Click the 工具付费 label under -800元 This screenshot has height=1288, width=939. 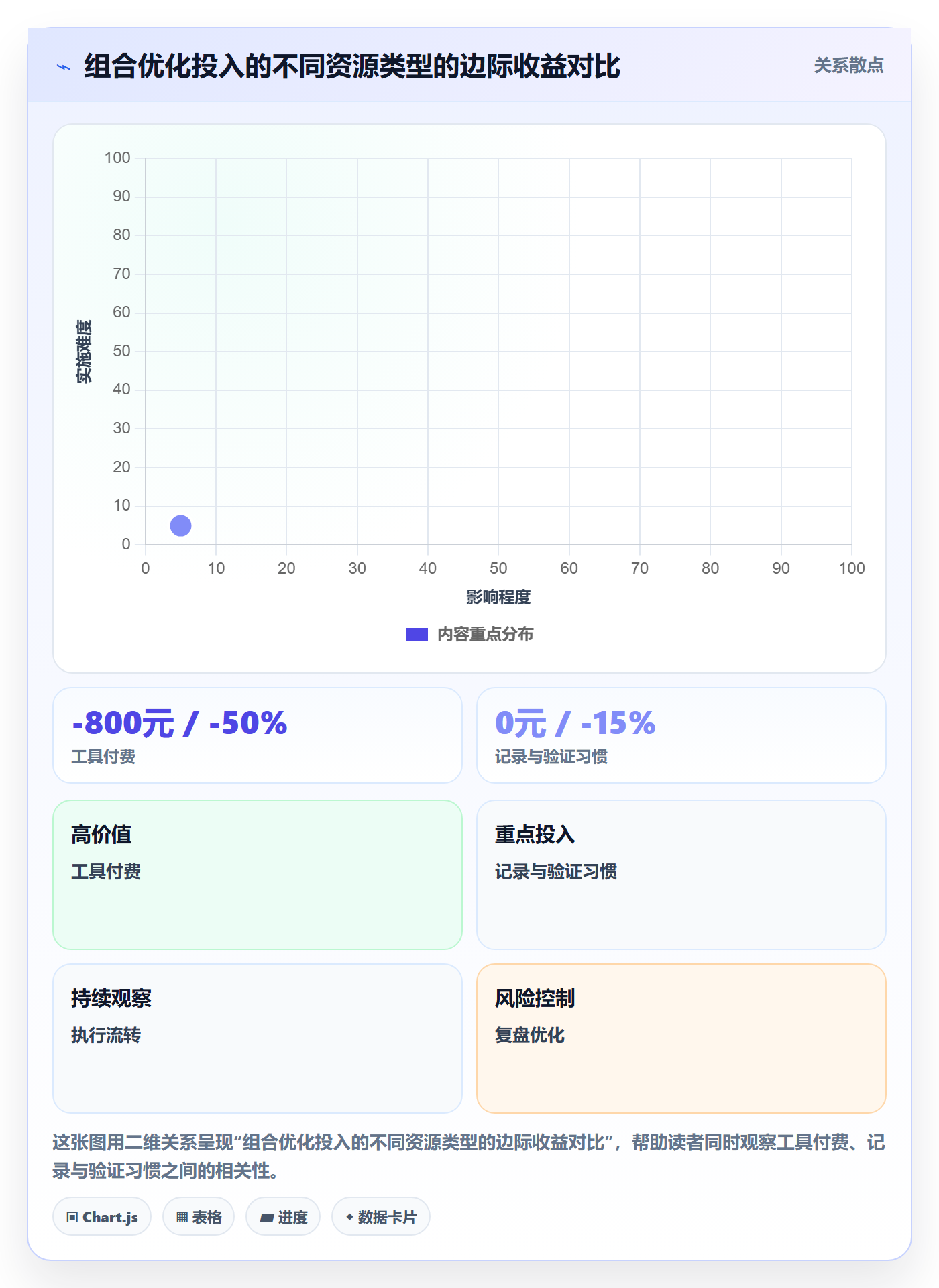pos(103,757)
